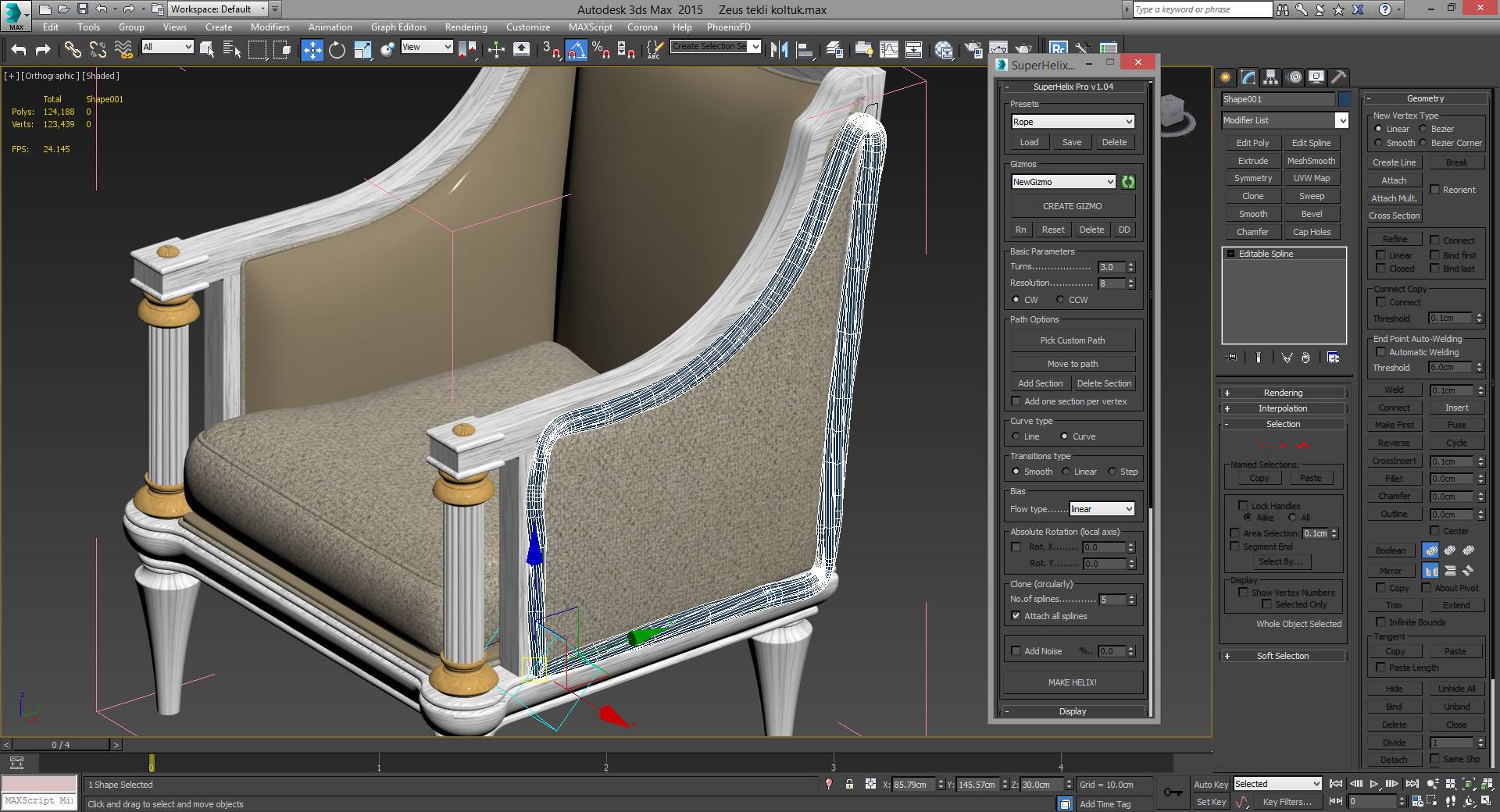Click the Undo arrow icon
Image resolution: width=1500 pixels, height=812 pixels.
[19, 50]
